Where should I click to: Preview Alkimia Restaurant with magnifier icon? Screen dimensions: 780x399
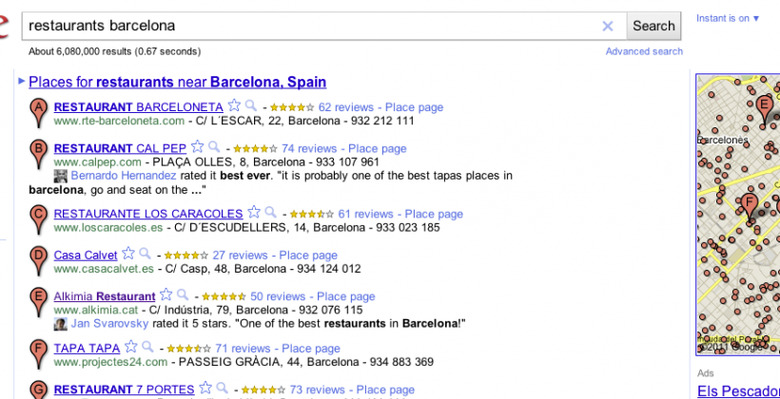pyautogui.click(x=183, y=295)
